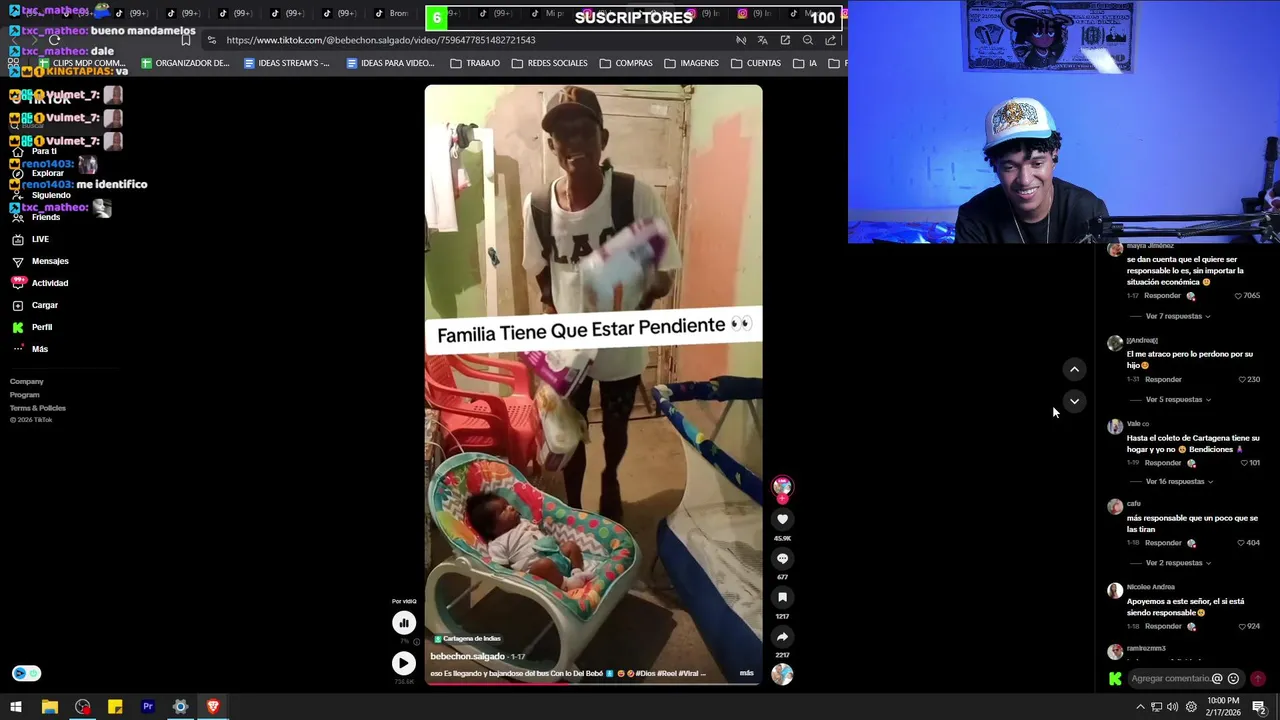Open browser translate page icon
The height and width of the screenshot is (720, 1280).
click(x=763, y=40)
